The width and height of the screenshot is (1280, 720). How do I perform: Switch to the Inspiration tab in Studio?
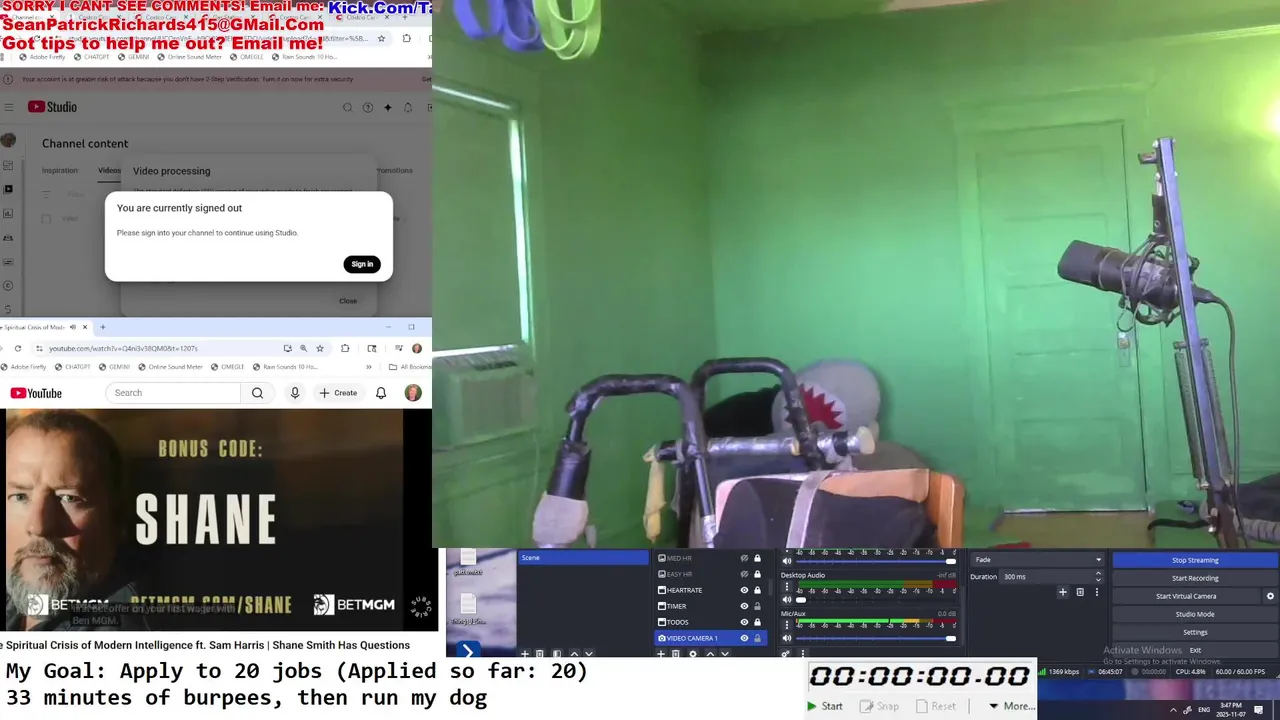click(60, 170)
